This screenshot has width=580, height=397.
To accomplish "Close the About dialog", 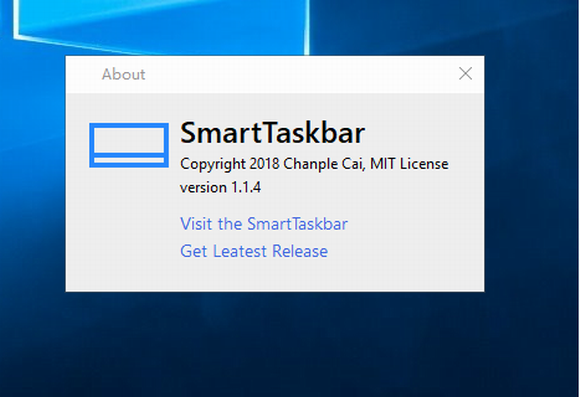I will tap(465, 74).
